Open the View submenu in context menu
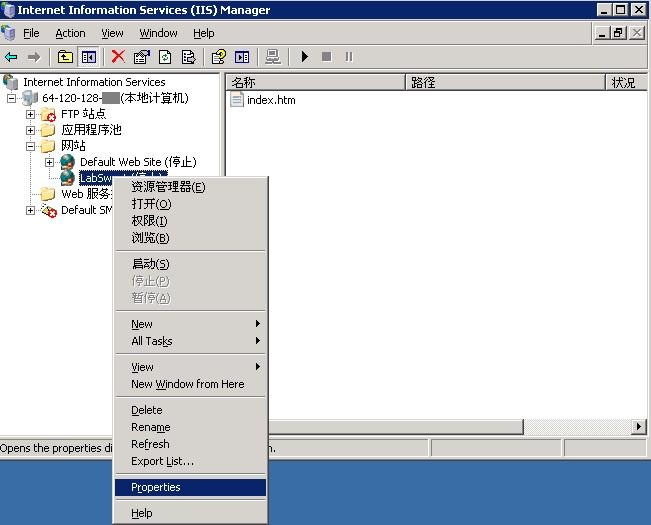Viewport: 651px width, 525px height. 191,367
